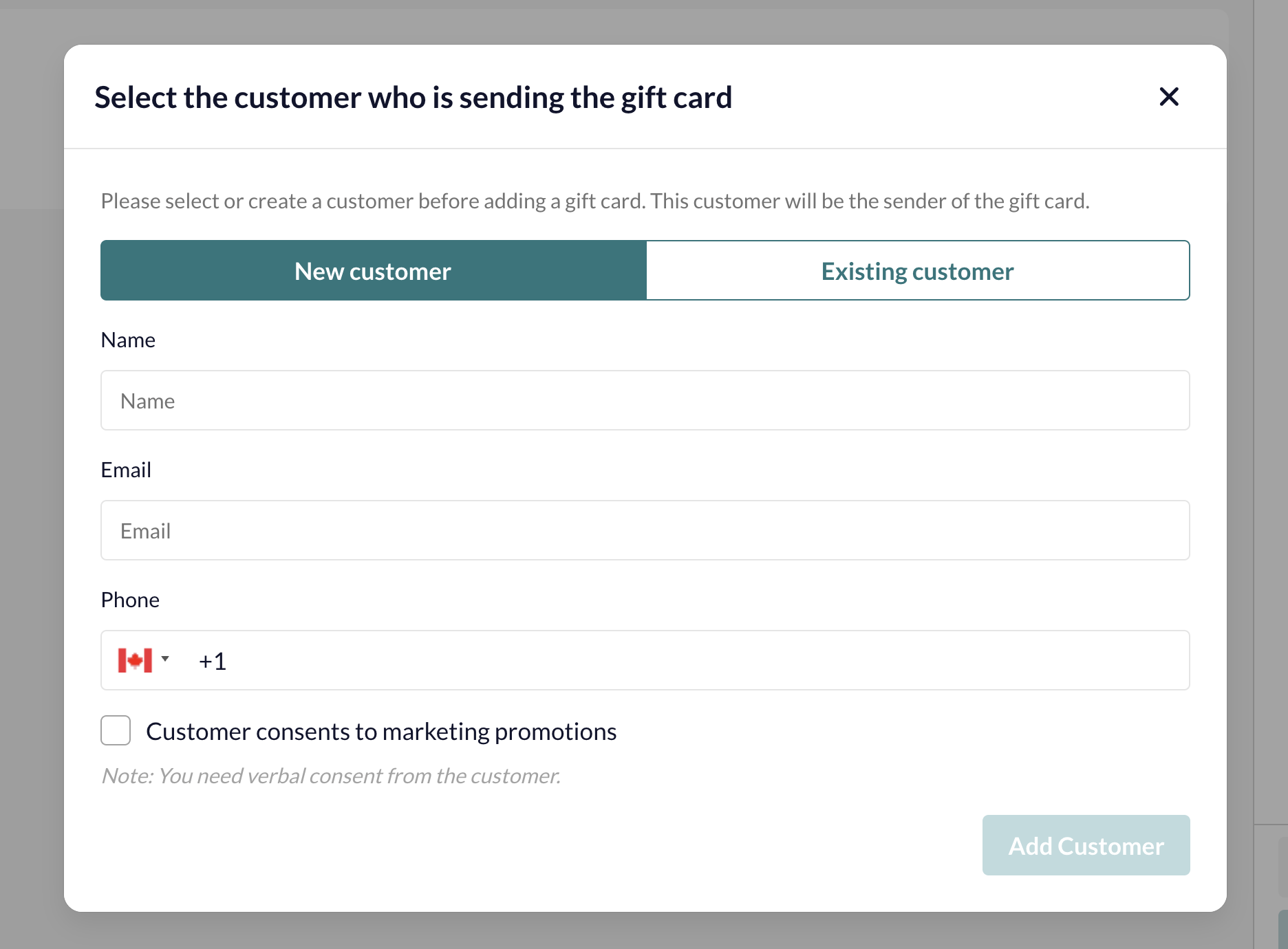
Task: Click the dimmed backdrop below the dialog
Action: pyautogui.click(x=619, y=931)
